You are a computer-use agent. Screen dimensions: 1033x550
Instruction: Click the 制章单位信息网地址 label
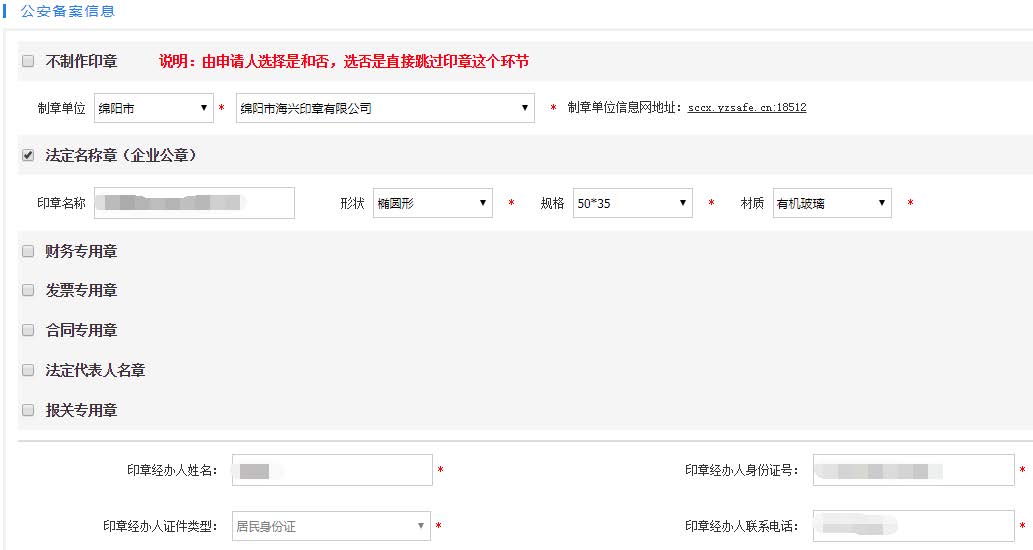[625, 107]
